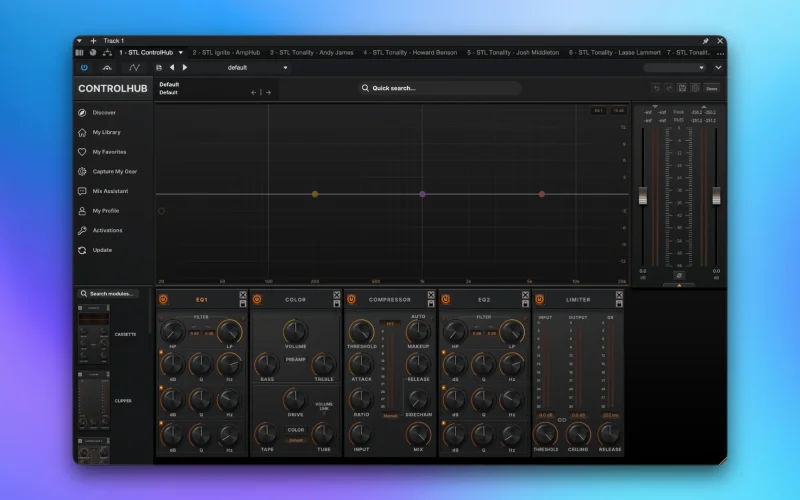Screen dimensions: 800x500
Task: Lock the LIMITER module with its lock icon
Action: coord(619,304)
